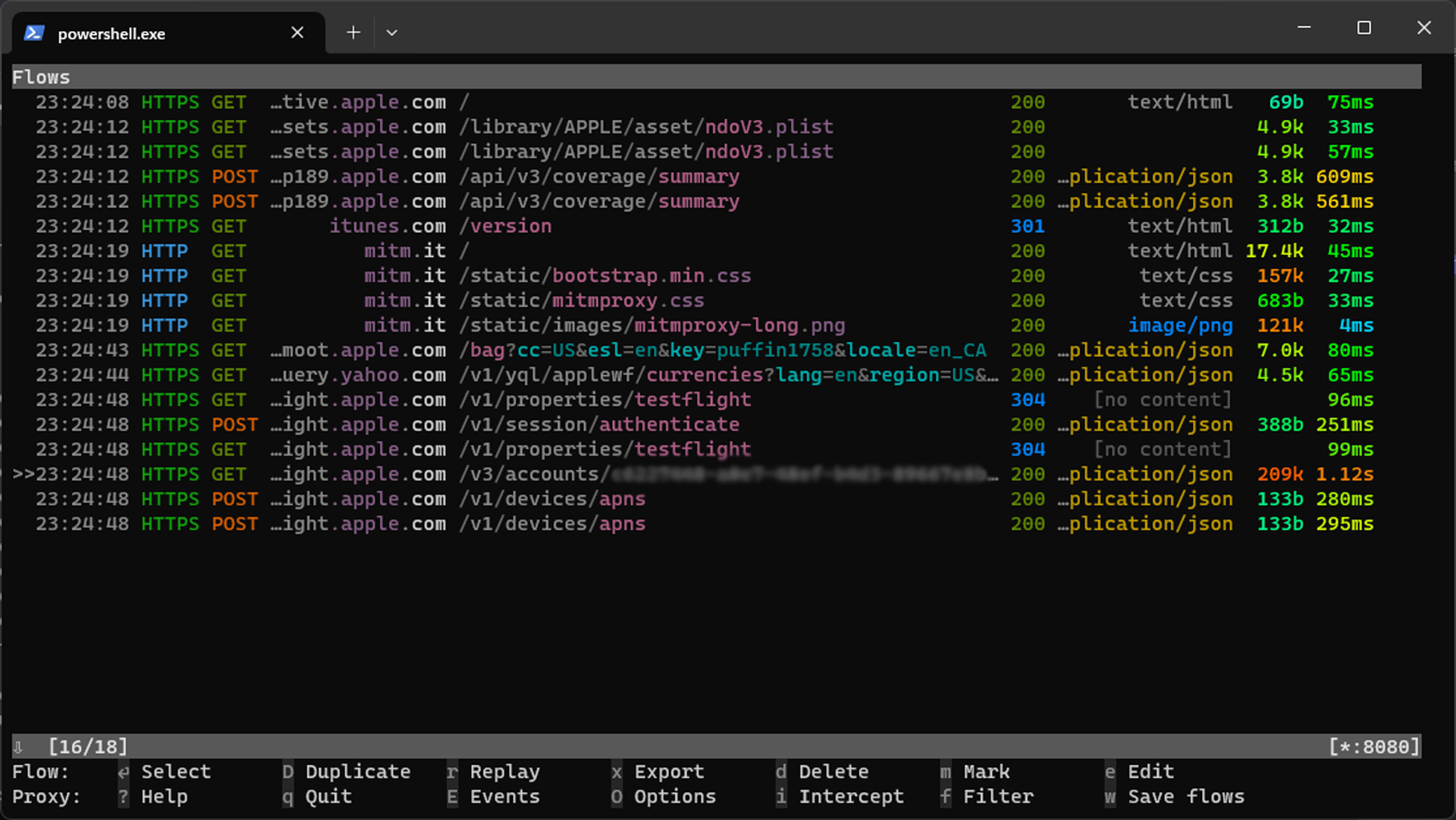This screenshot has width=1456, height=820.
Task: Click the 69b response size
Action: click(1286, 102)
